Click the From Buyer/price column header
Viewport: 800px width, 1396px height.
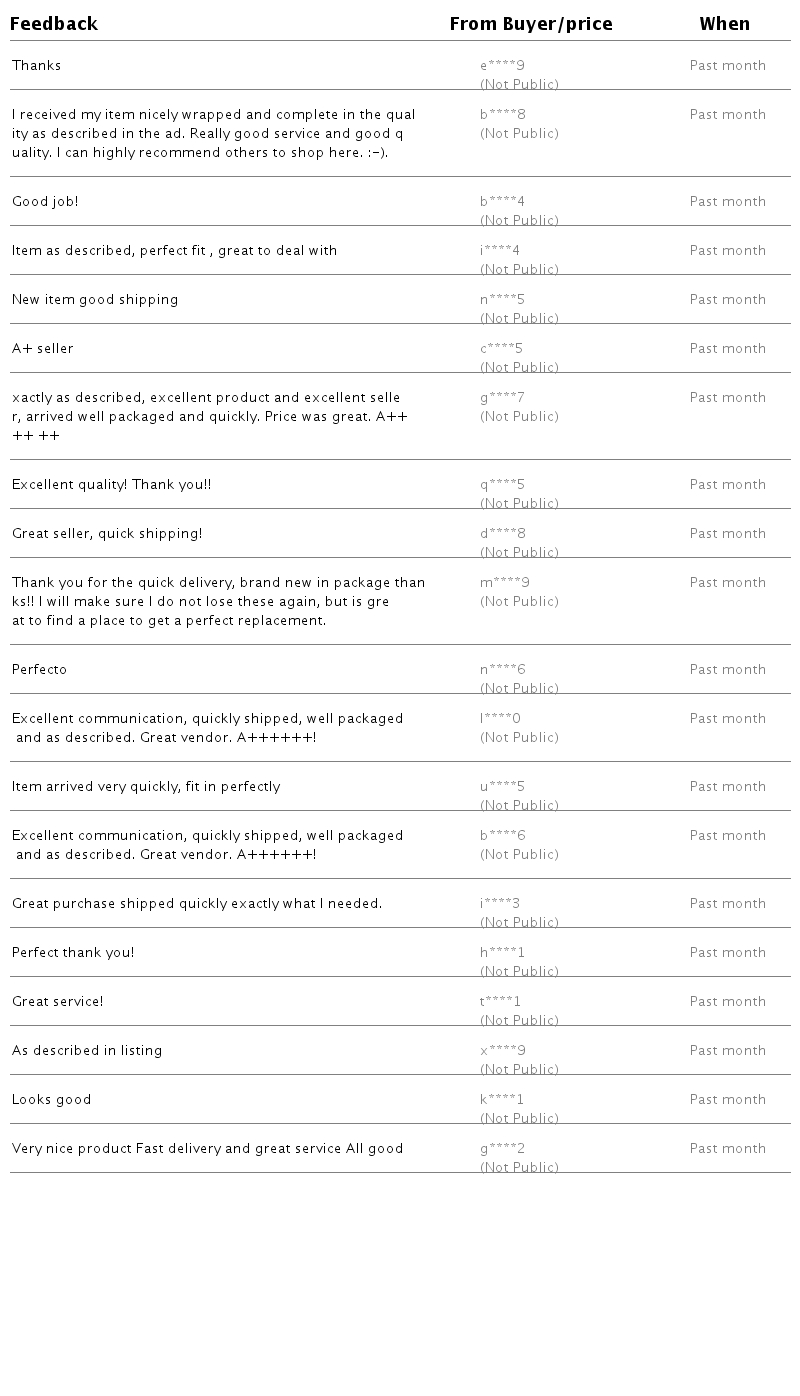tap(531, 24)
